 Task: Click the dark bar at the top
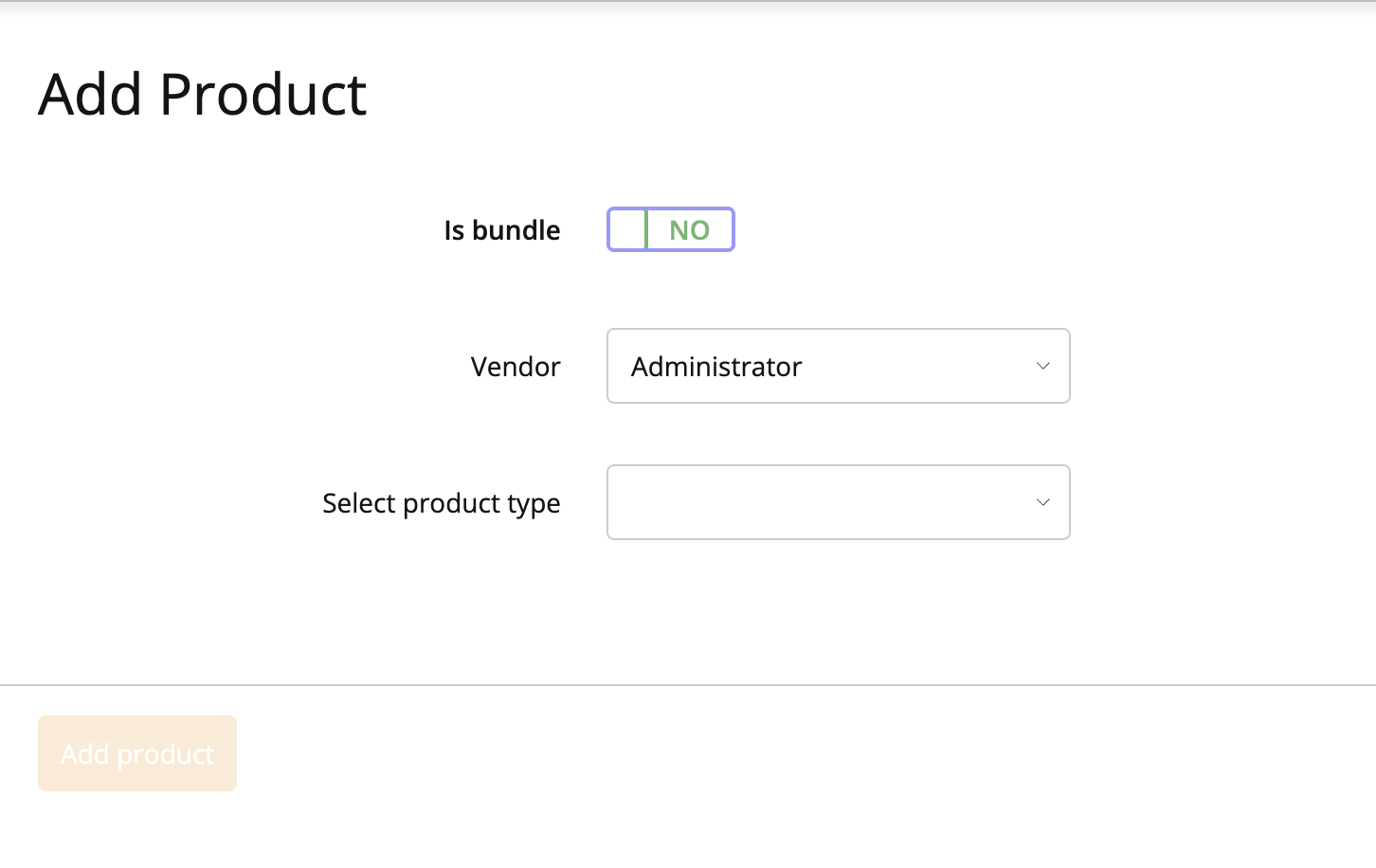coord(688,5)
